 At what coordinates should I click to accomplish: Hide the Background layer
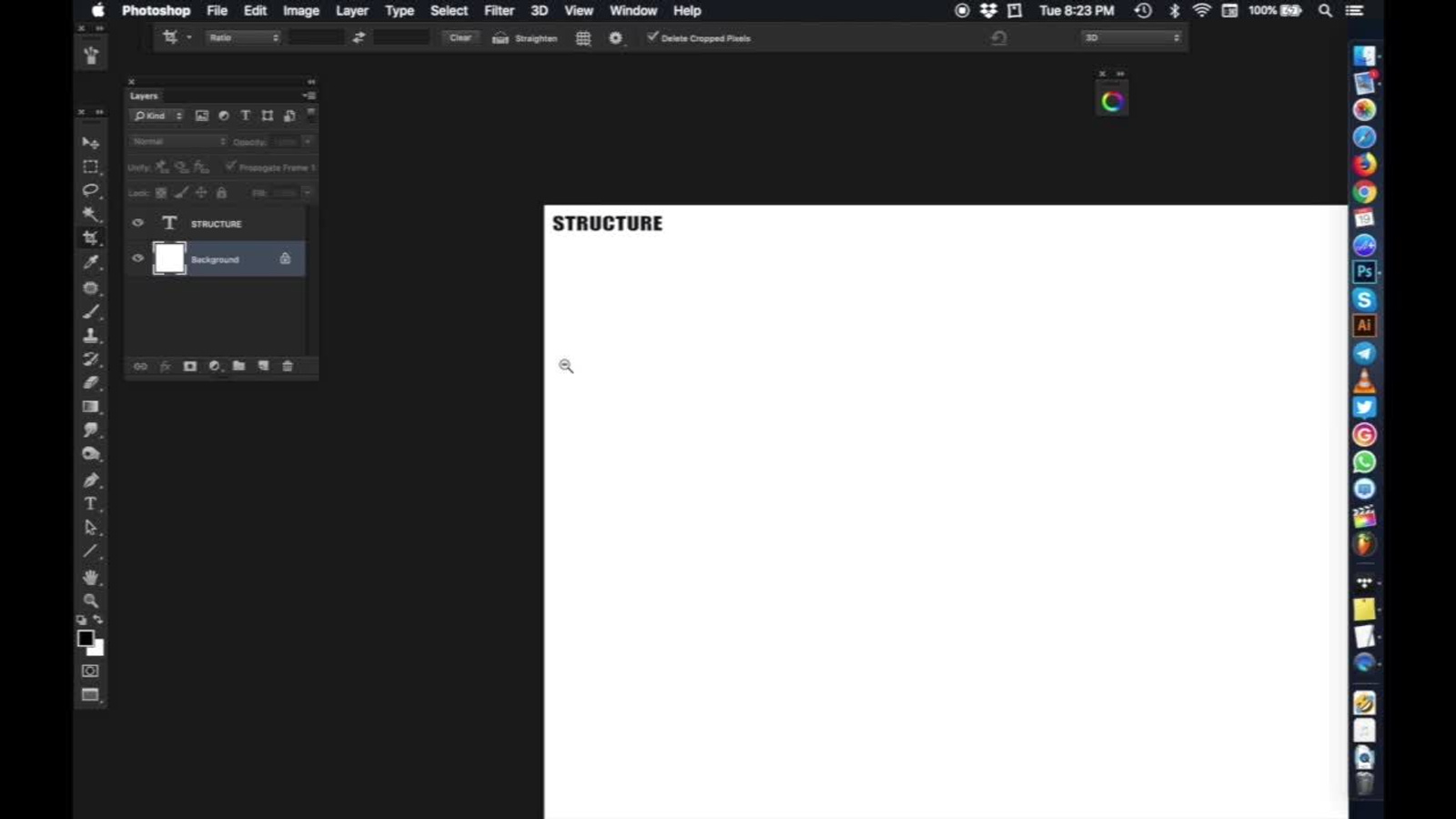137,258
